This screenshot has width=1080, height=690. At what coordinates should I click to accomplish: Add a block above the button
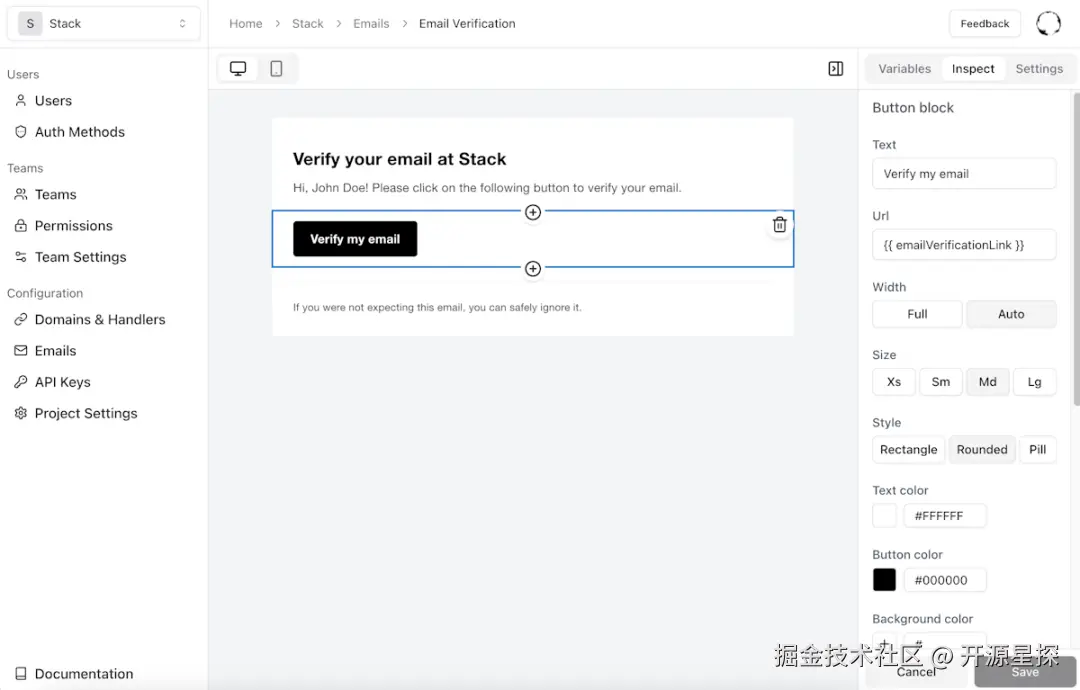(x=532, y=212)
